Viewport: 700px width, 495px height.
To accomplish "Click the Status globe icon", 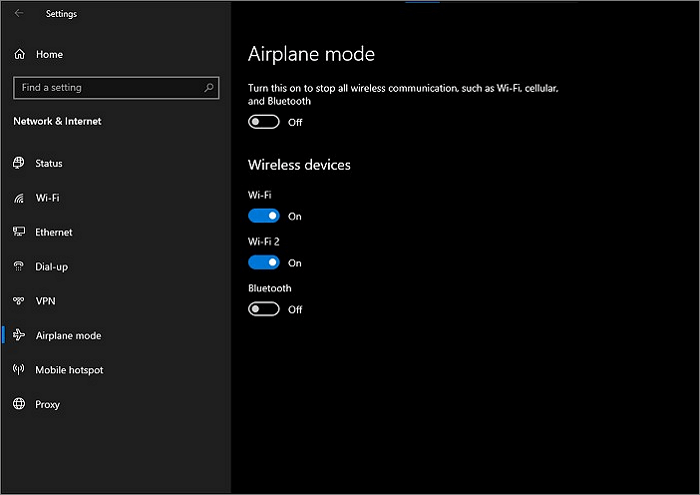I will (18, 163).
